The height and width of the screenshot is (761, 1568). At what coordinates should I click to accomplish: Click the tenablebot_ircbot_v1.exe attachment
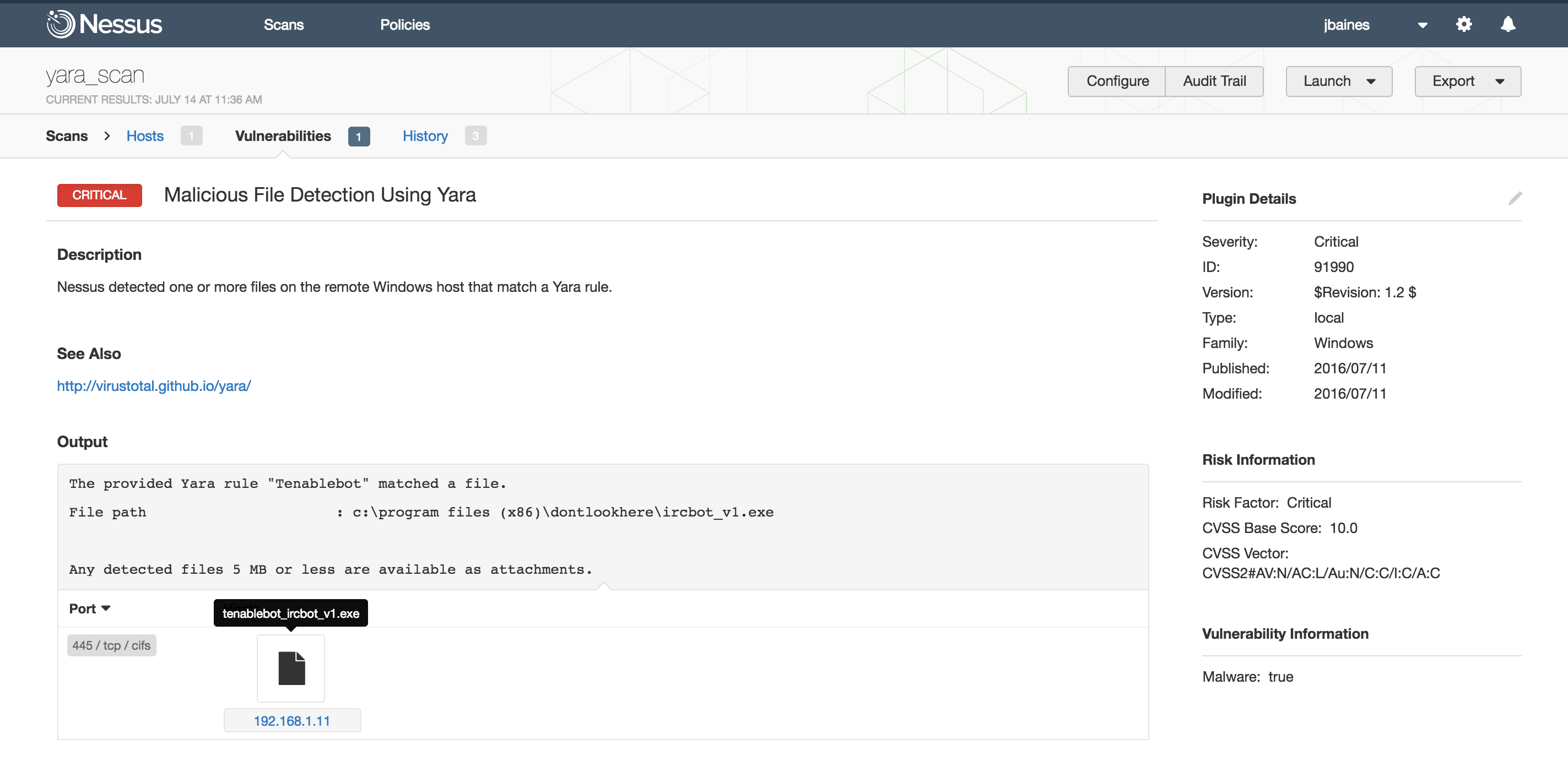290,668
